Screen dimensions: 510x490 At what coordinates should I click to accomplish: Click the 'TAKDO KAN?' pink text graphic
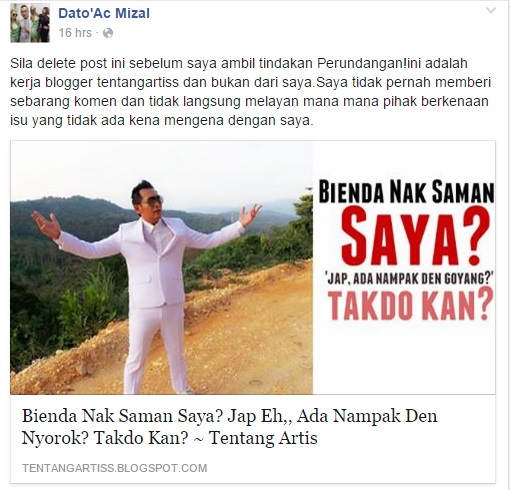click(411, 304)
